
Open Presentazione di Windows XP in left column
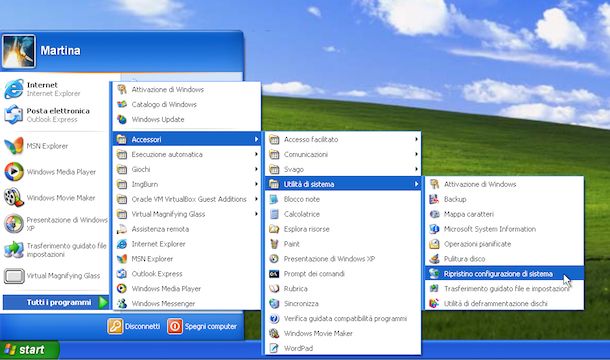54,224
